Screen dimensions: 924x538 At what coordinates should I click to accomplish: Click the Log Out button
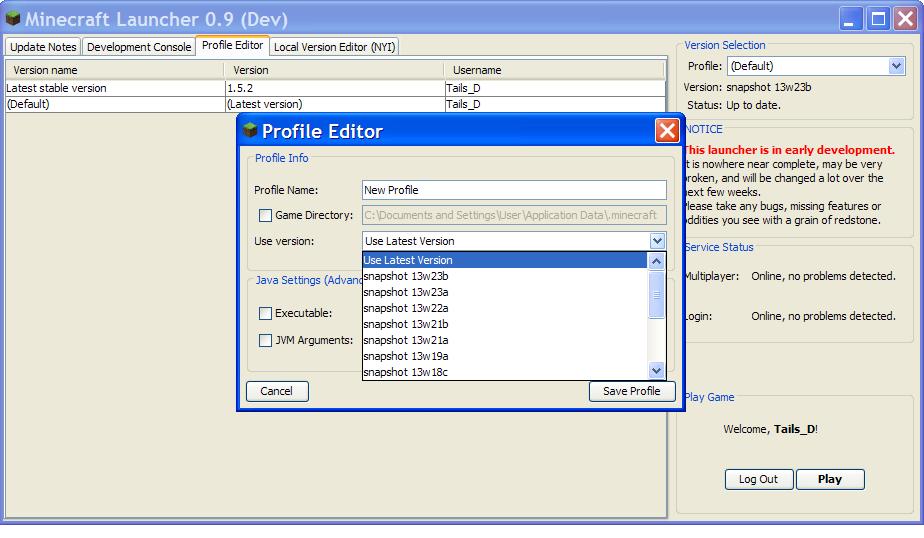coord(758,479)
